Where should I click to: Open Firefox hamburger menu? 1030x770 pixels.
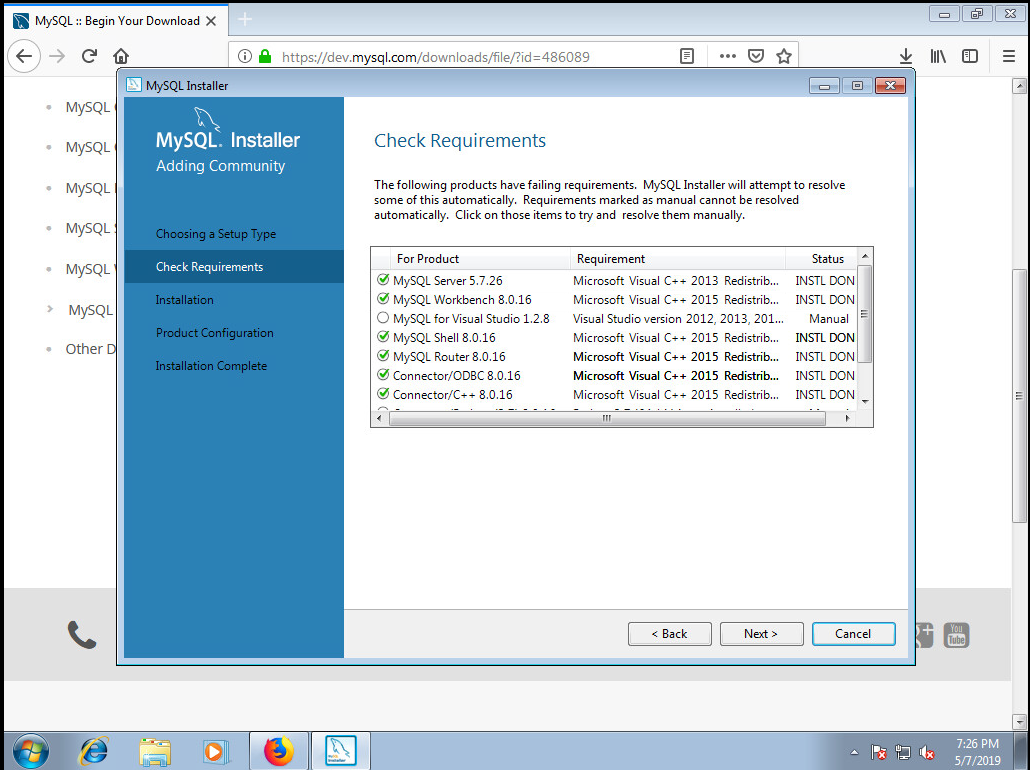[1009, 57]
